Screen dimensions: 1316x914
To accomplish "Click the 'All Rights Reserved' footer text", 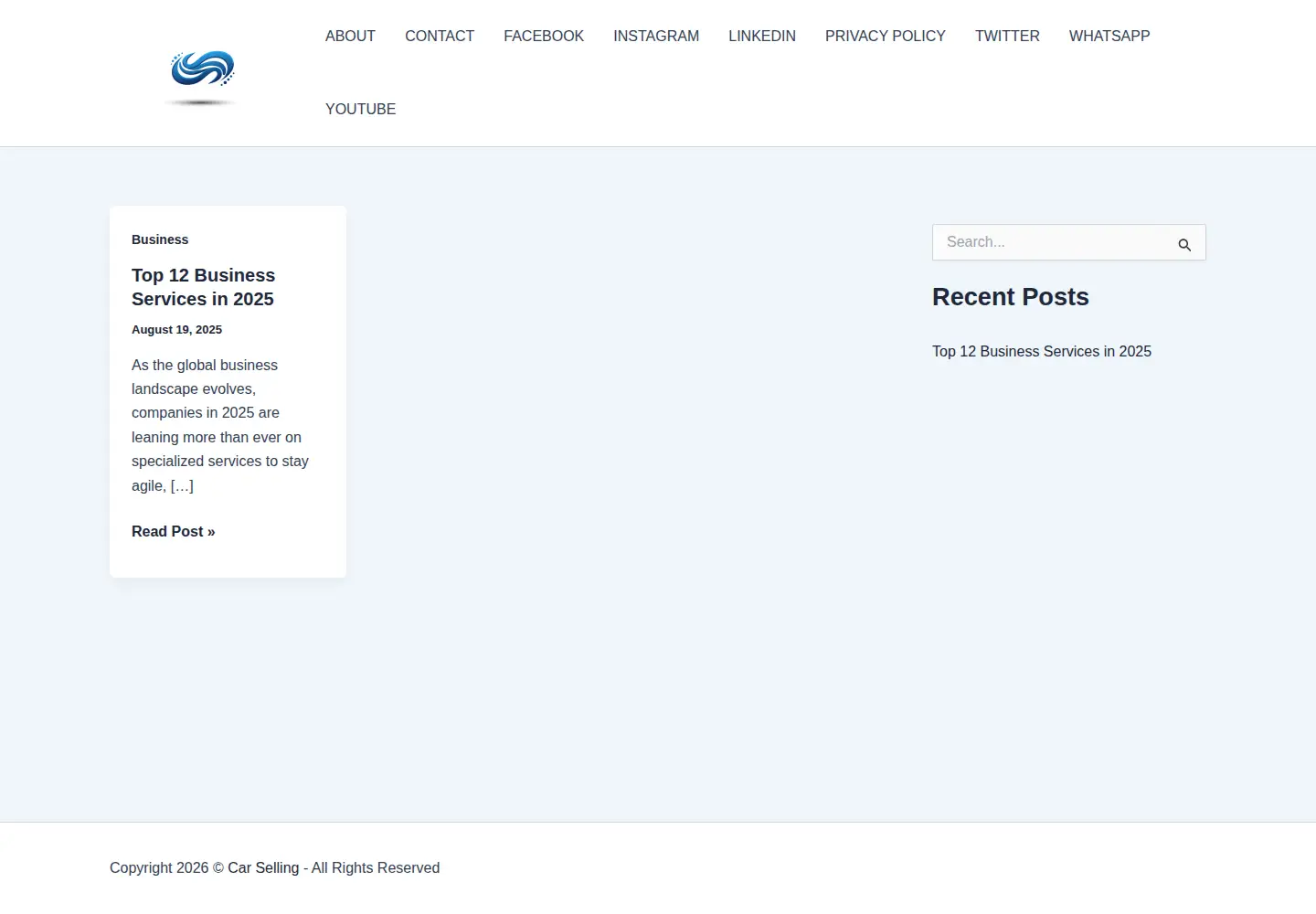I will coord(376,867).
